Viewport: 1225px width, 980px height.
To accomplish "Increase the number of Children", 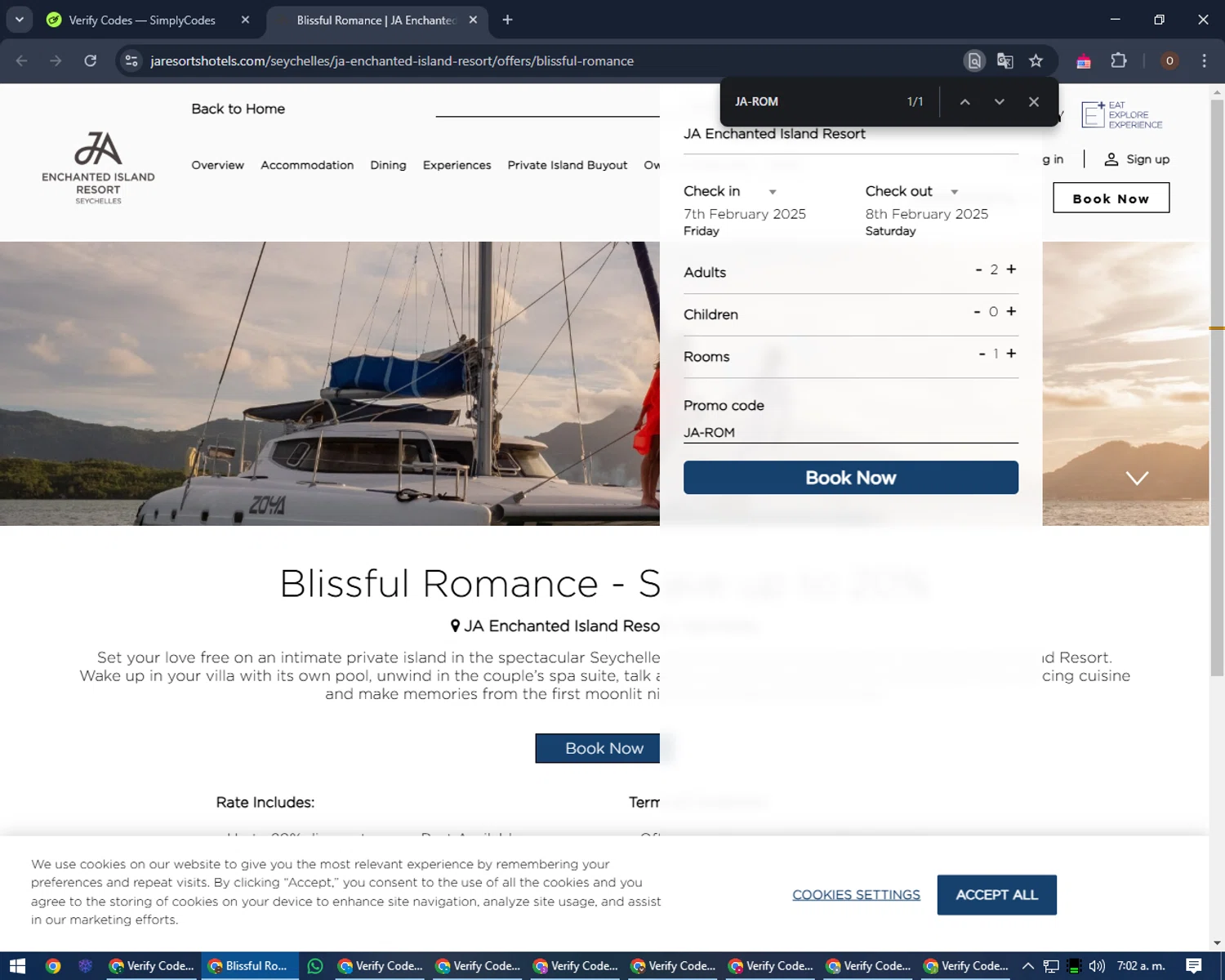I will click(x=1011, y=312).
